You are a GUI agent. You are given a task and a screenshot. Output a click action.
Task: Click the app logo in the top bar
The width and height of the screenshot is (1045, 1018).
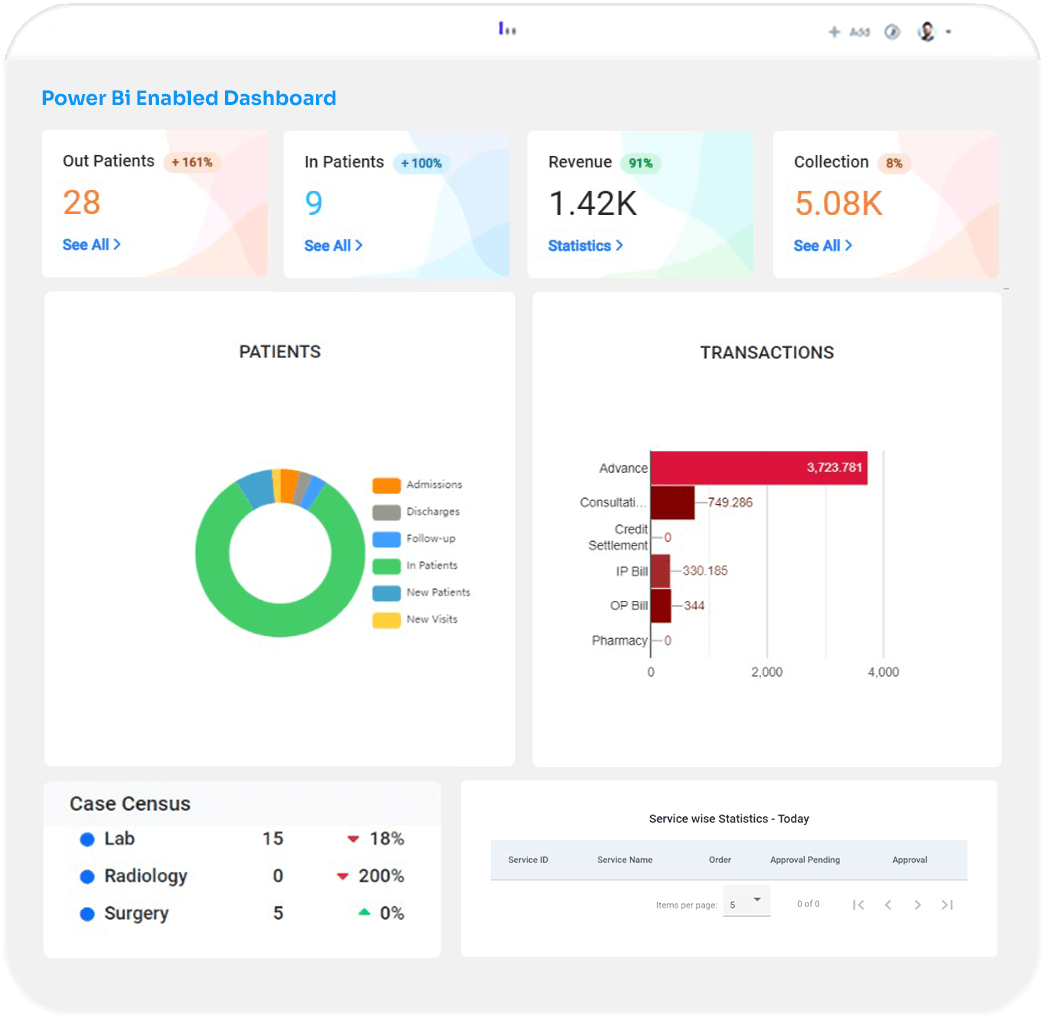(507, 30)
